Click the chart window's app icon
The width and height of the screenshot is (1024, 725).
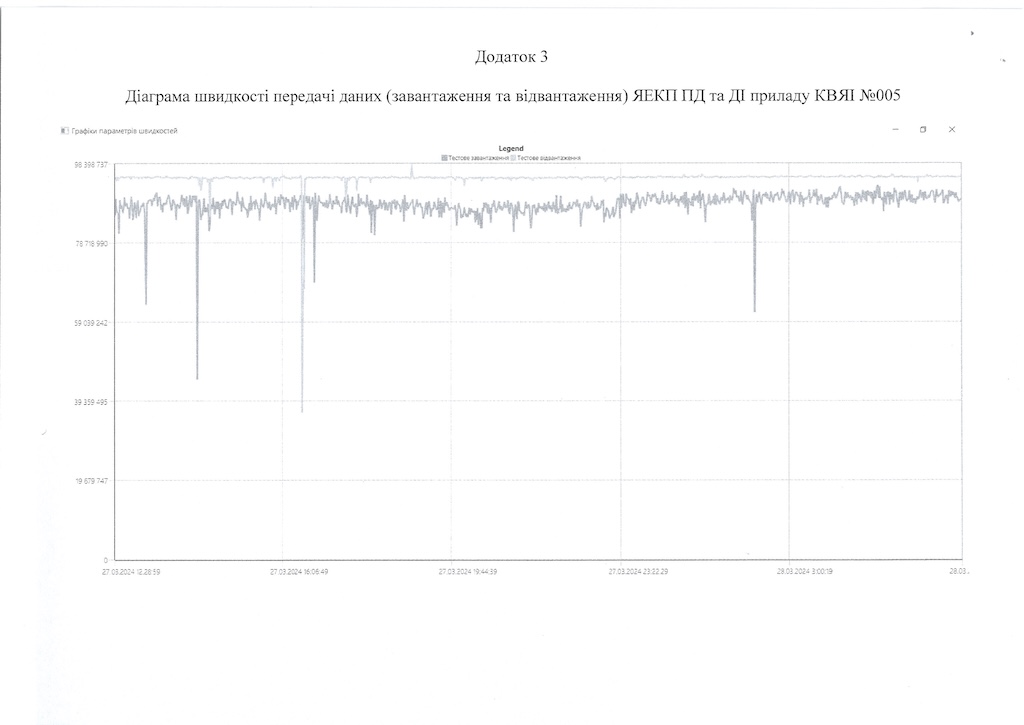point(64,130)
